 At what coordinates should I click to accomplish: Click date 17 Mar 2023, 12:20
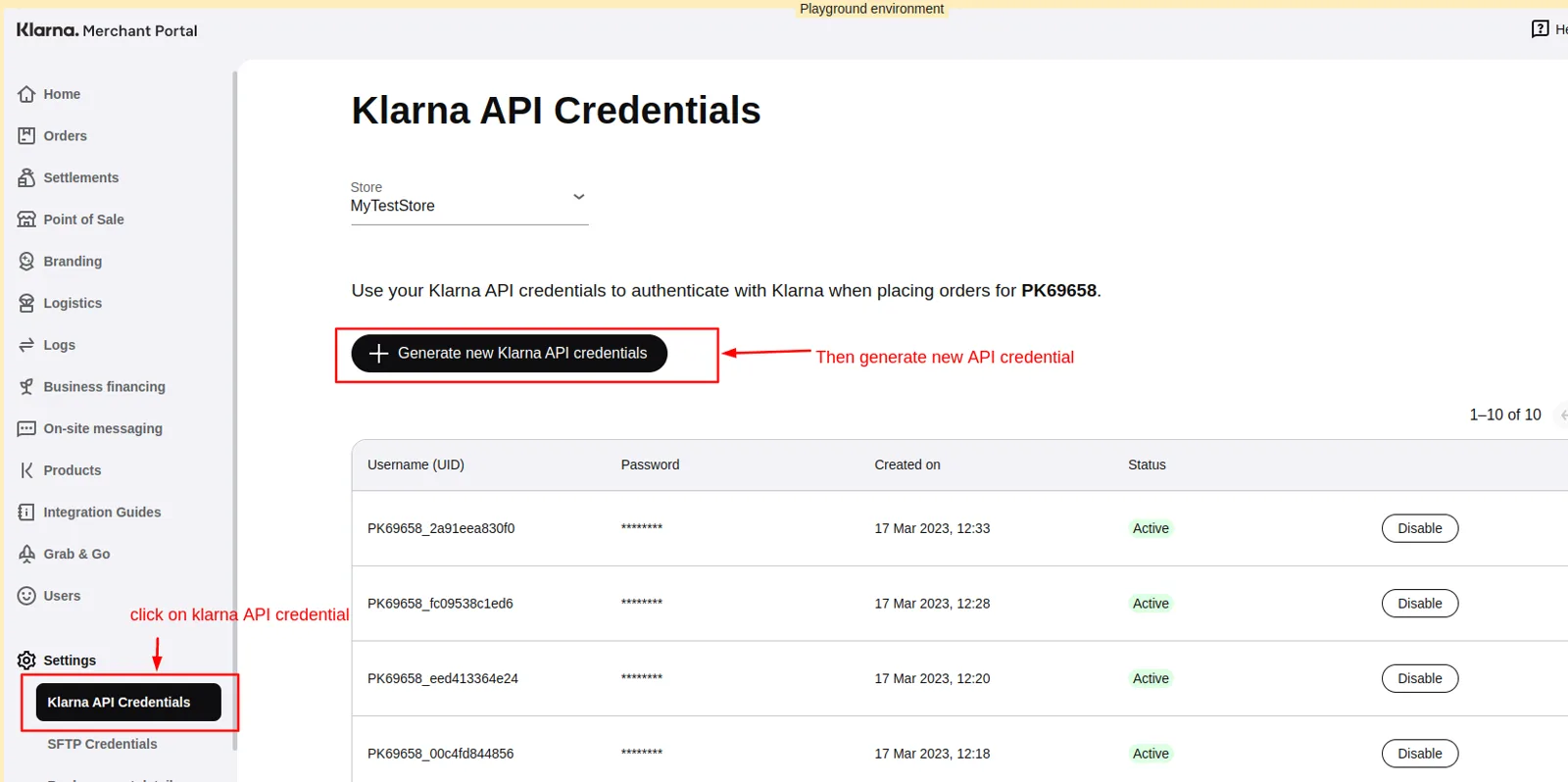pos(932,678)
